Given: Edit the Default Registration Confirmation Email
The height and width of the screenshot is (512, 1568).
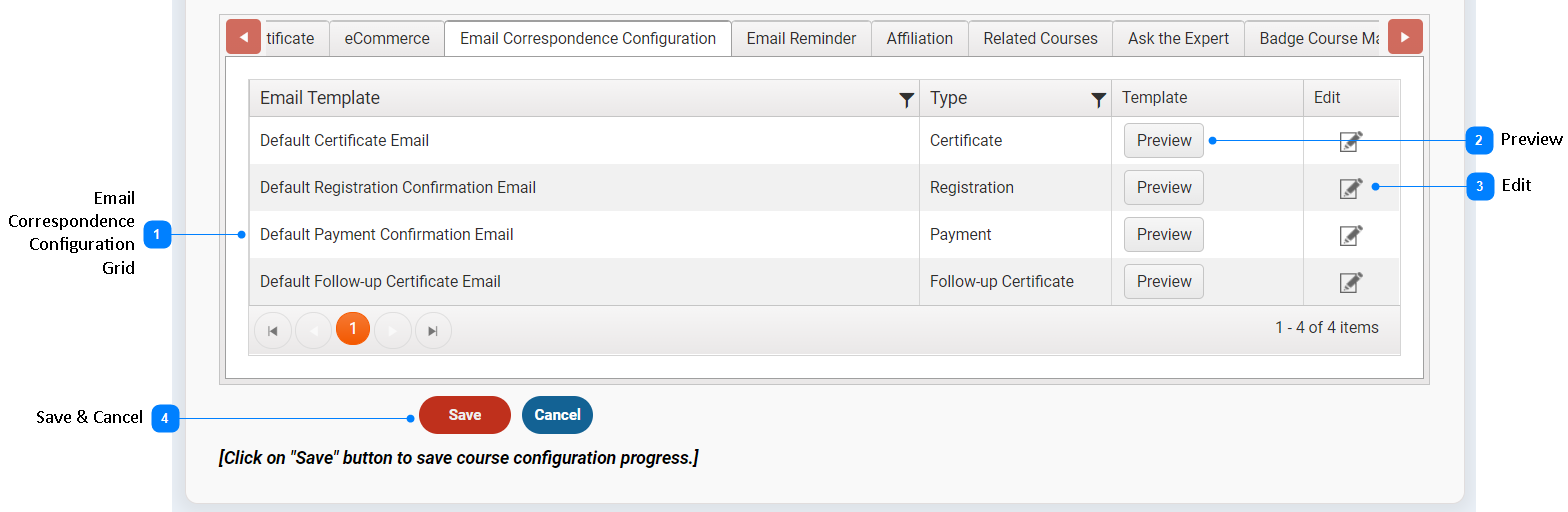Looking at the screenshot, I should (x=1351, y=188).
